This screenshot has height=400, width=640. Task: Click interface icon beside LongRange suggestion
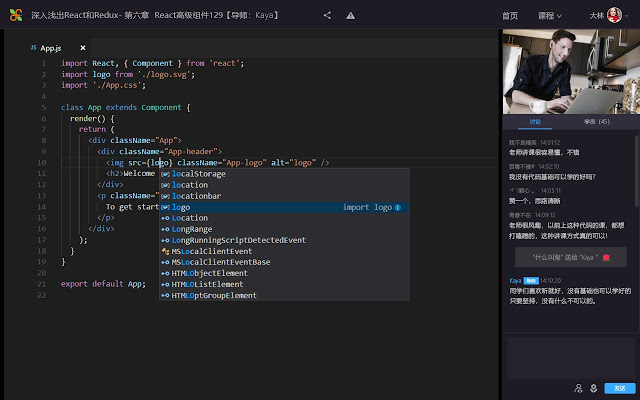(x=165, y=229)
